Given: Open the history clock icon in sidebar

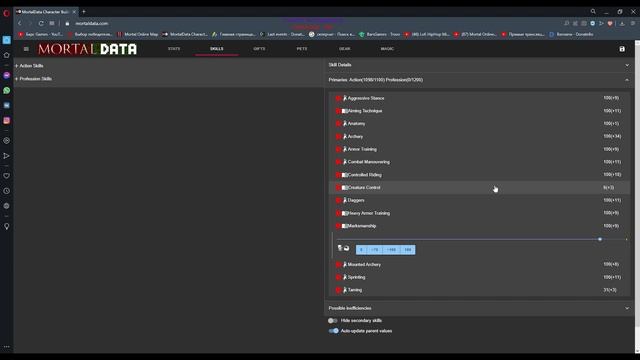Looking at the screenshot, I should (7, 191).
